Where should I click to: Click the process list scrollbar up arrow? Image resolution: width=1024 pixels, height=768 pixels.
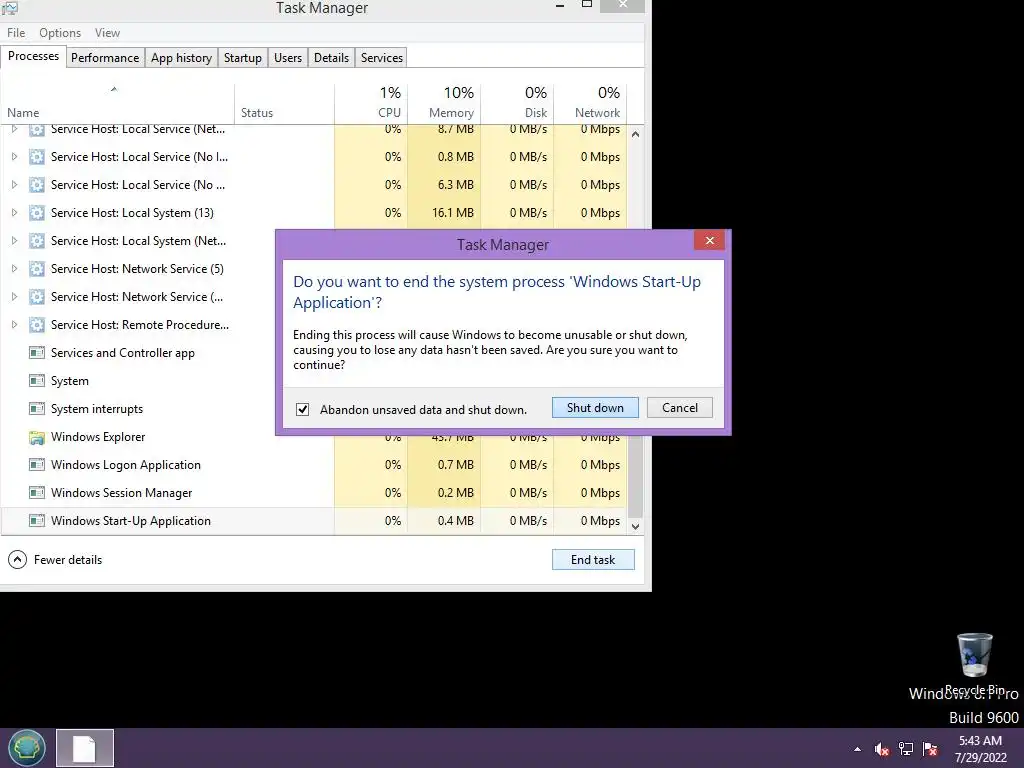click(635, 134)
